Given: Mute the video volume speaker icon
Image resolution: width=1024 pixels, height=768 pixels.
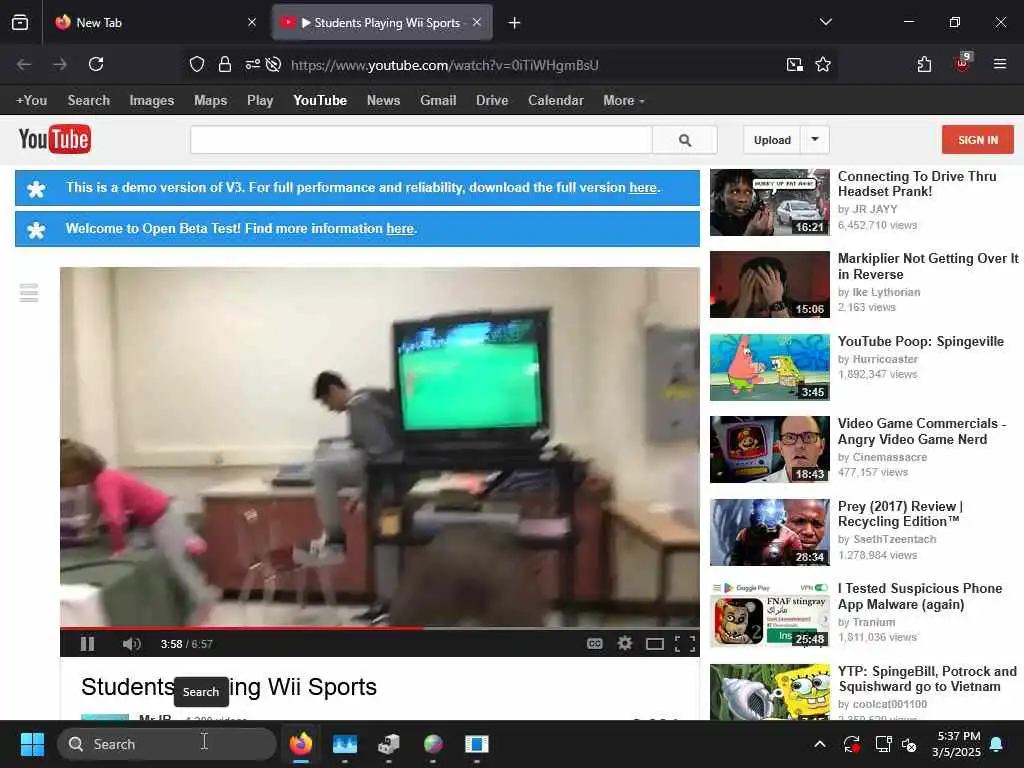Looking at the screenshot, I should pos(131,644).
